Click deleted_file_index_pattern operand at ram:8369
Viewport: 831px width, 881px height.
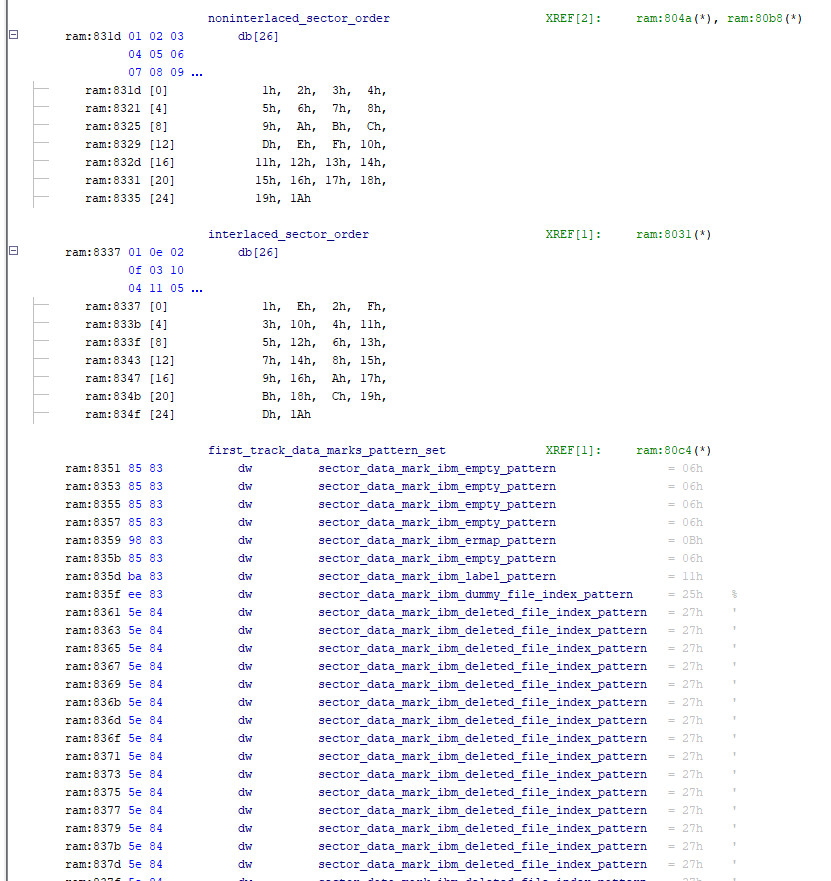[x=482, y=684]
